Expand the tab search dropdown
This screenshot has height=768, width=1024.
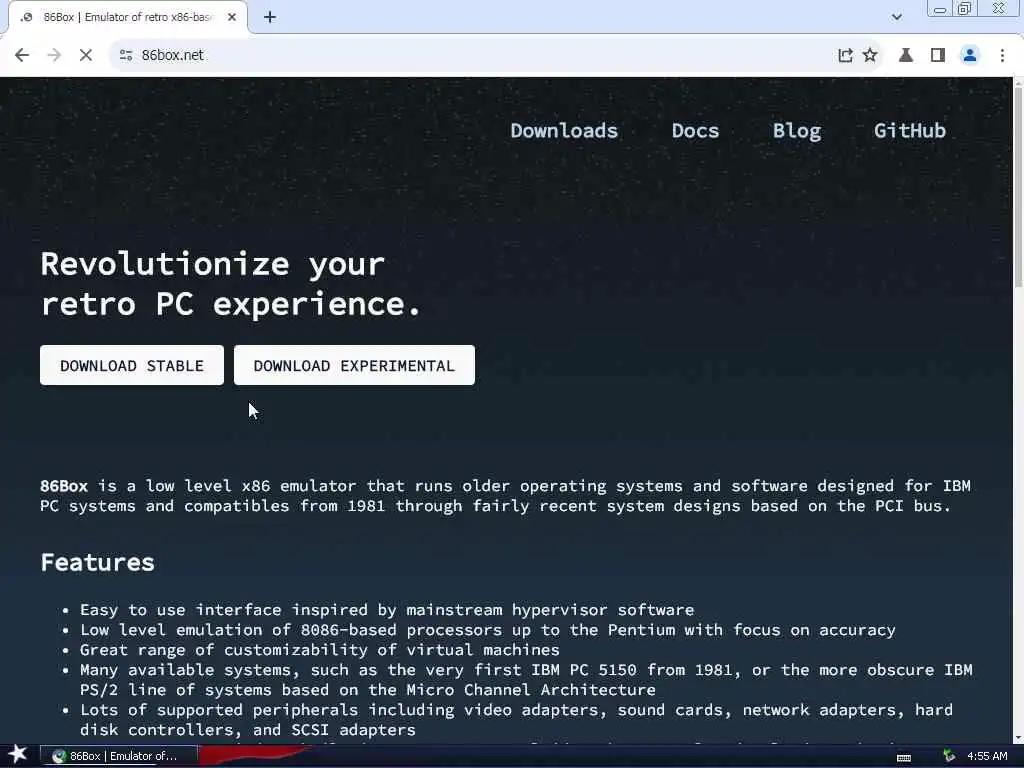897,18
